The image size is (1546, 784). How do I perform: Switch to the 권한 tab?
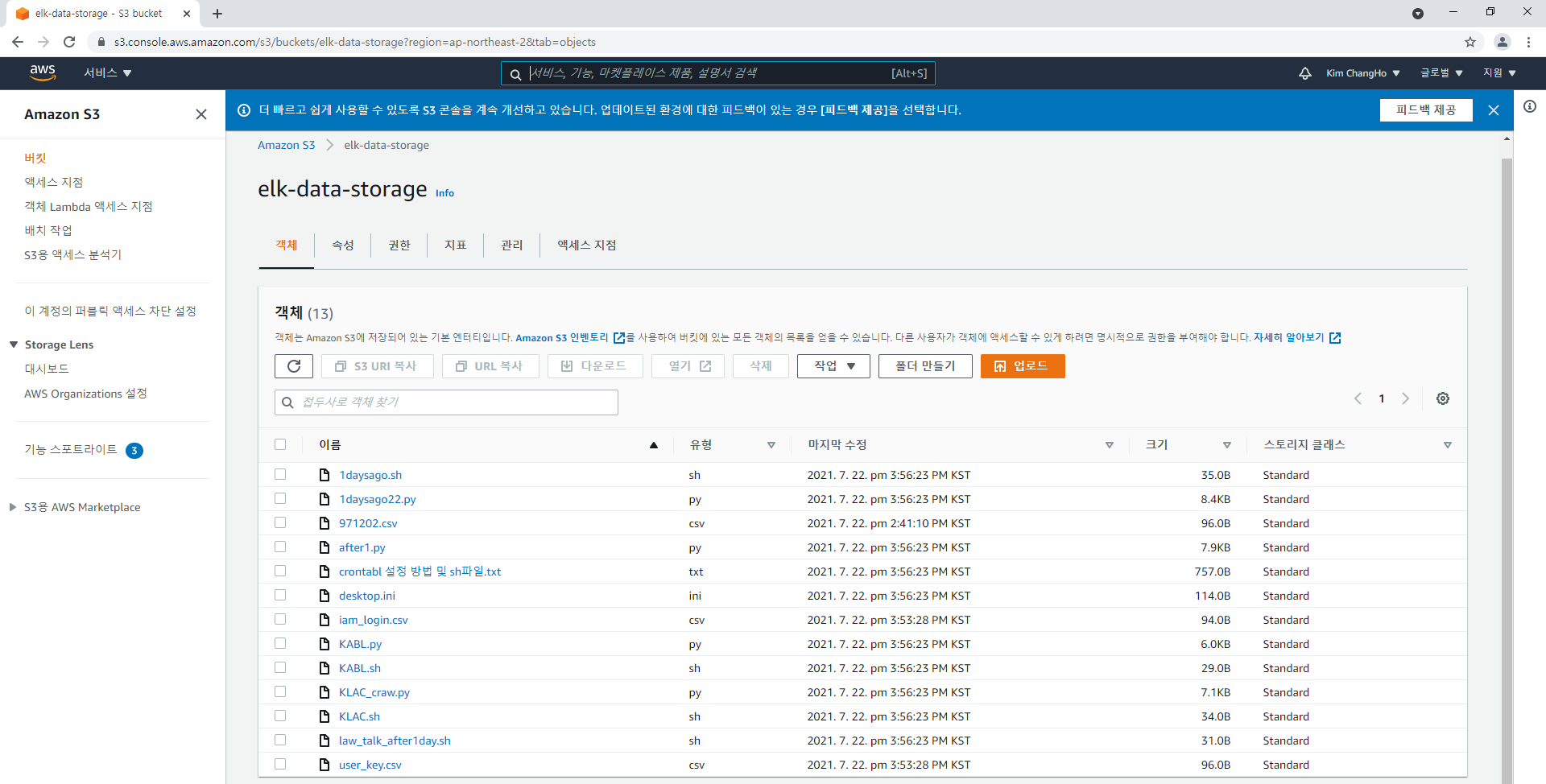coord(399,245)
